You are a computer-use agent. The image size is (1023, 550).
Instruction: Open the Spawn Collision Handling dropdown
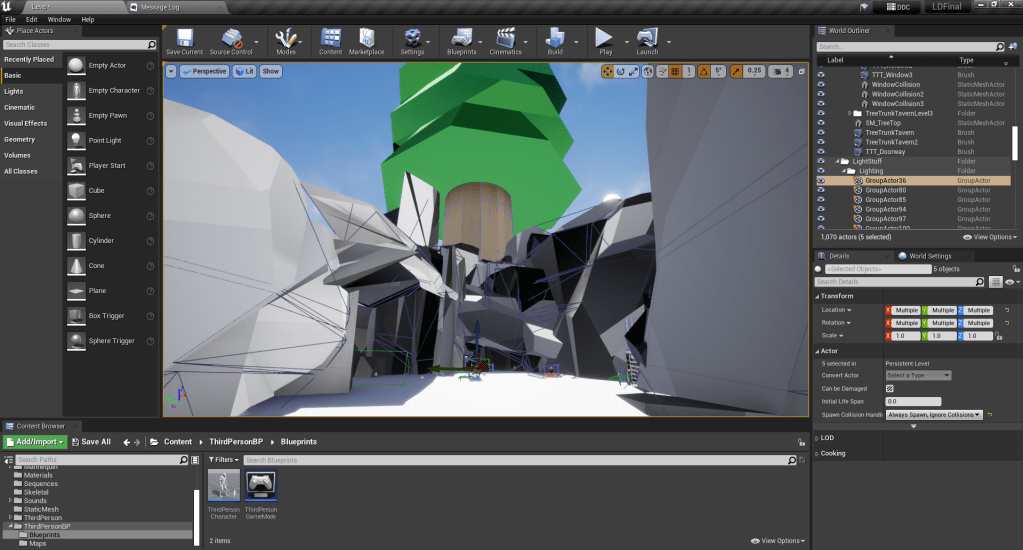pyautogui.click(x=934, y=414)
